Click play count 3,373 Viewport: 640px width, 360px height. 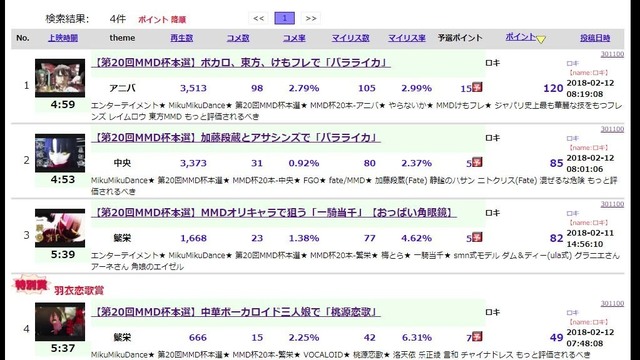[x=193, y=163]
